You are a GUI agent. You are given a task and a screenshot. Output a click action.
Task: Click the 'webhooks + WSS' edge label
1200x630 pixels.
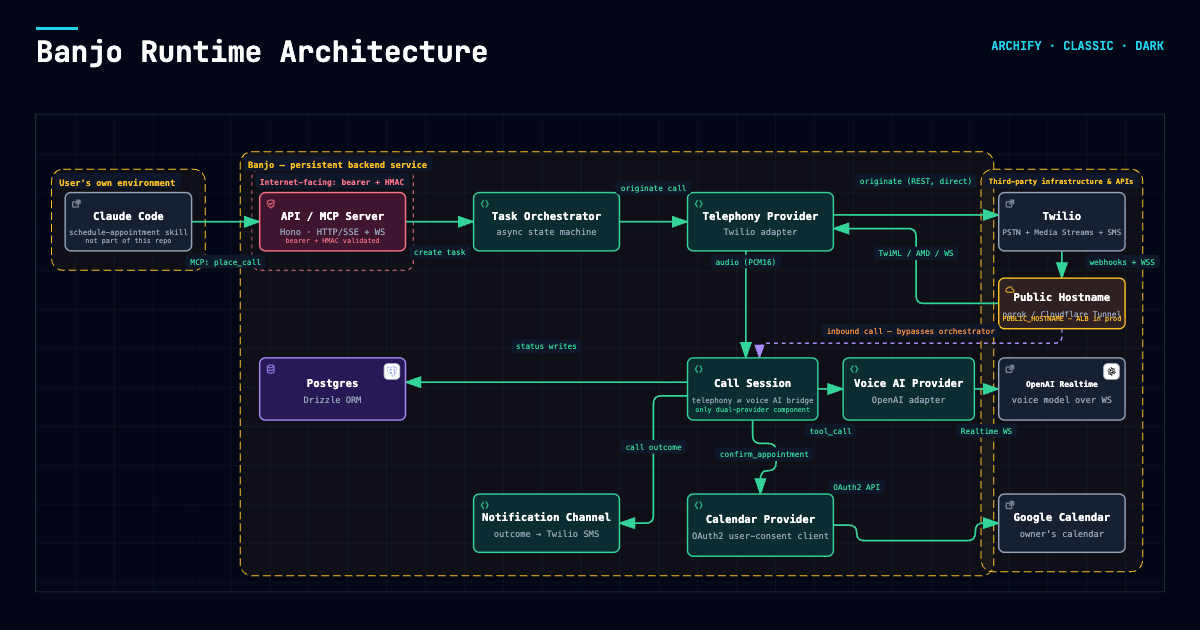1122,262
